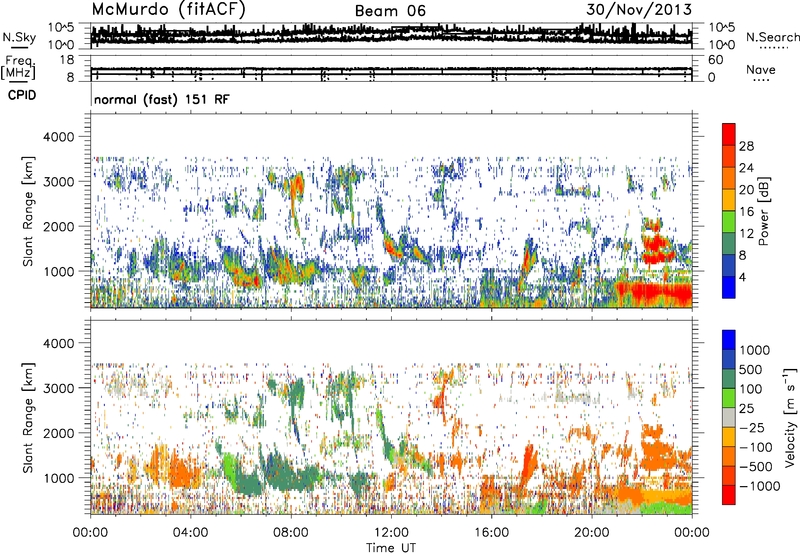Click the CPID label
Image resolution: width=800 pixels, height=554 pixels.
[x=22, y=95]
